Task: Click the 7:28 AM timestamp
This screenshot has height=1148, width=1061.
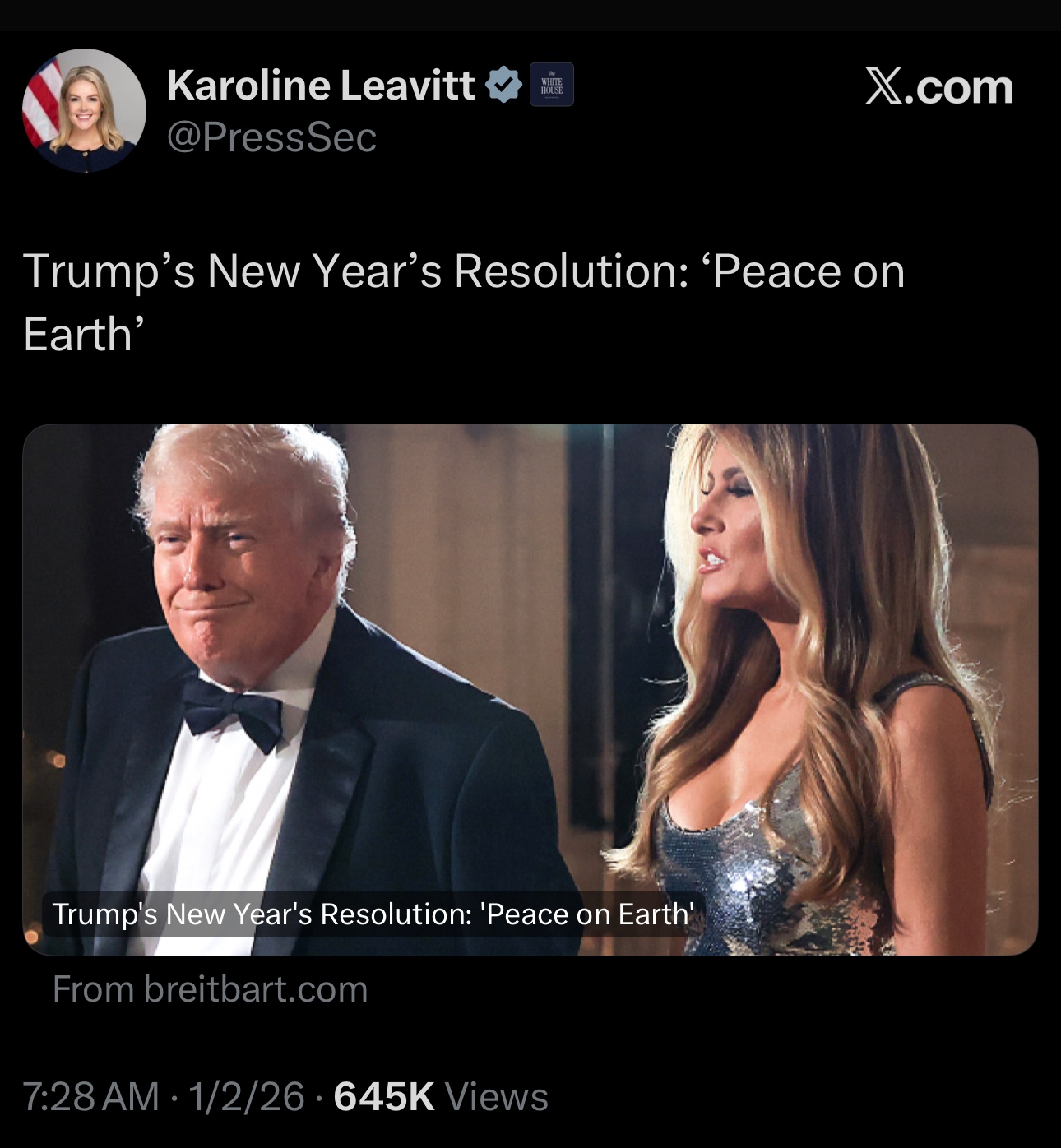Action: [x=90, y=1097]
